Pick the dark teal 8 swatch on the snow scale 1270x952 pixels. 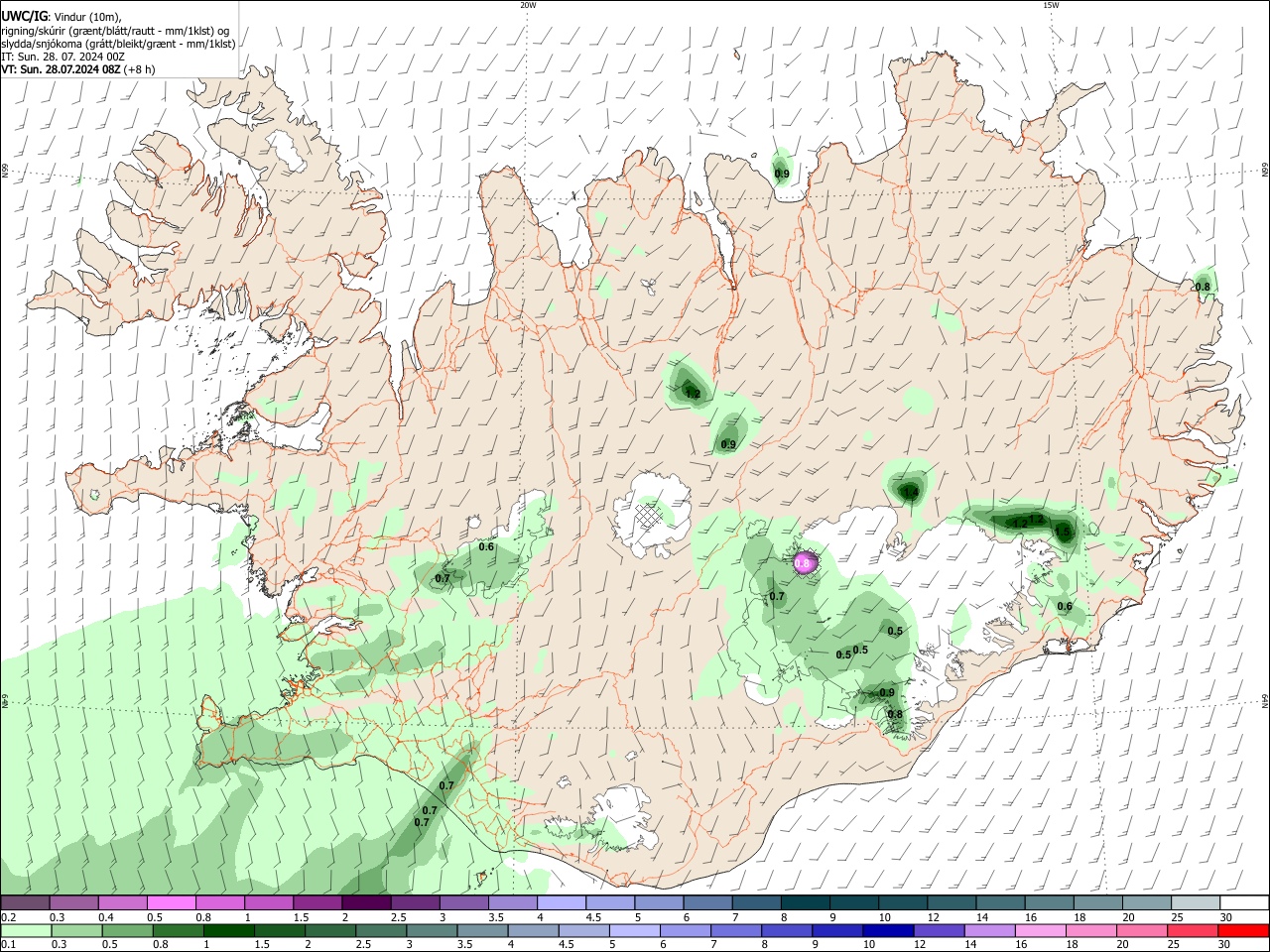(x=805, y=903)
